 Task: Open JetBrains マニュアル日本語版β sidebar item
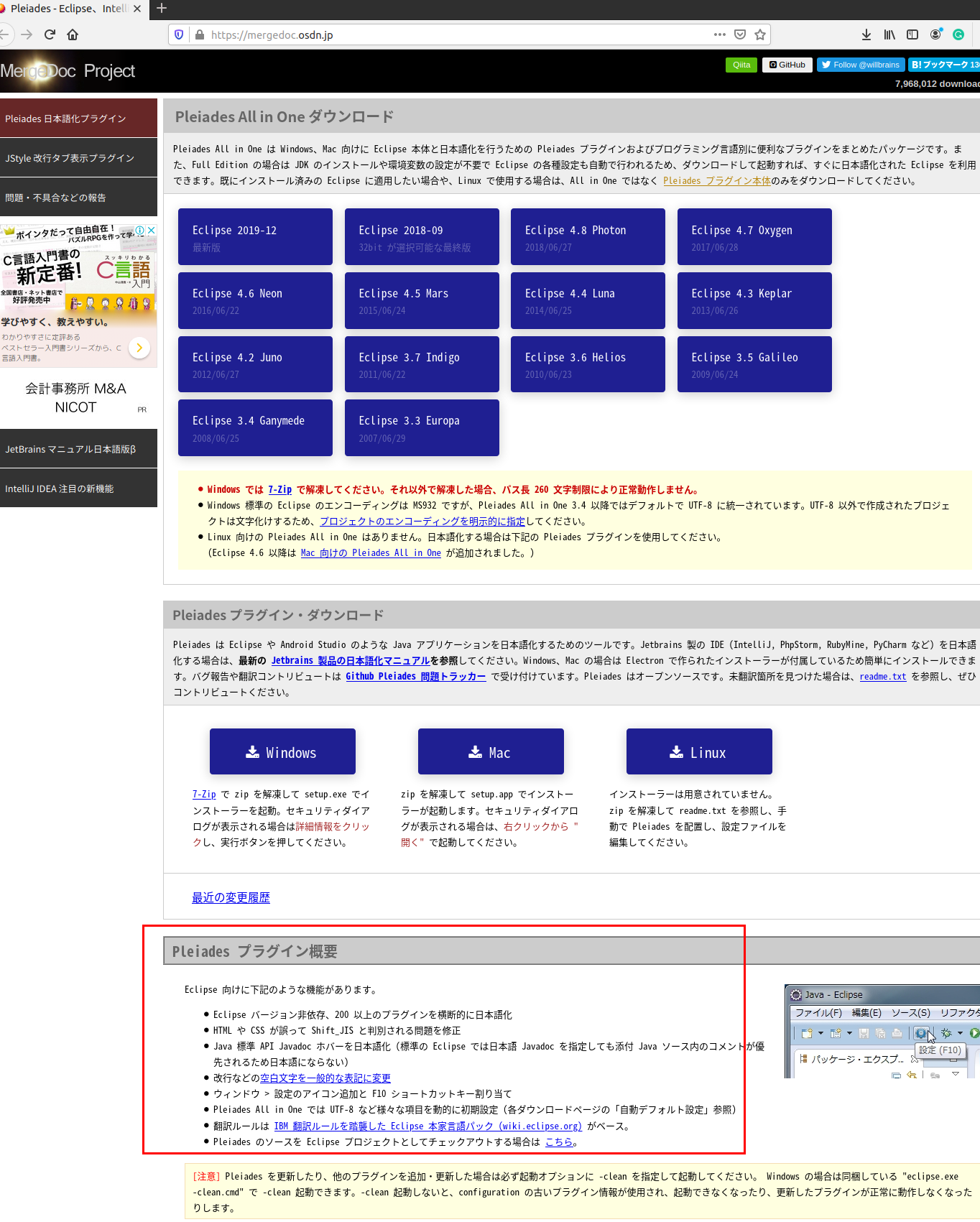point(78,449)
